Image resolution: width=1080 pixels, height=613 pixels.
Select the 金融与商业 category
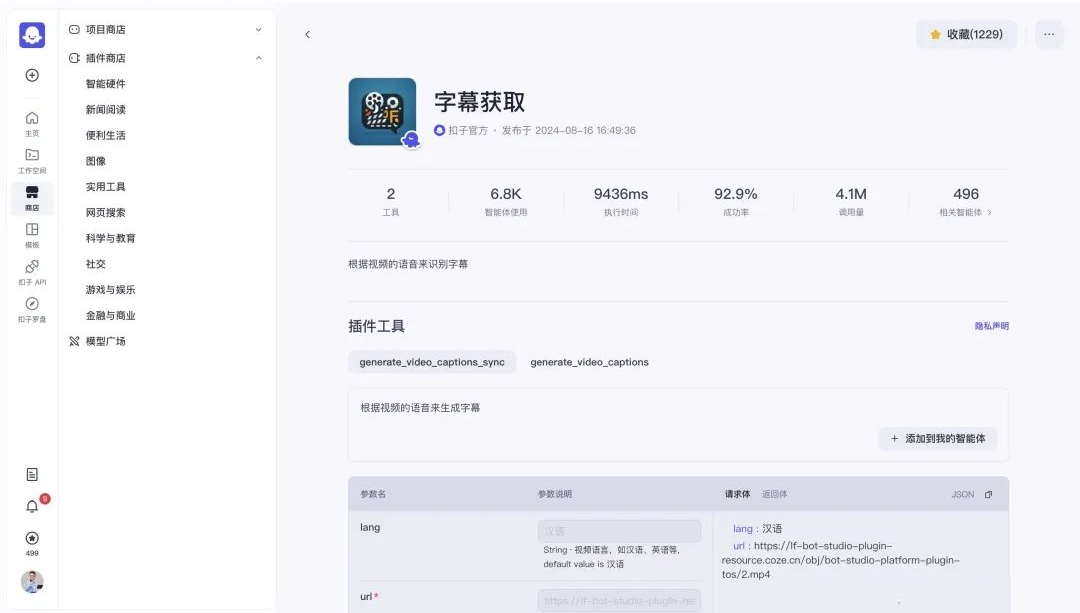point(110,315)
